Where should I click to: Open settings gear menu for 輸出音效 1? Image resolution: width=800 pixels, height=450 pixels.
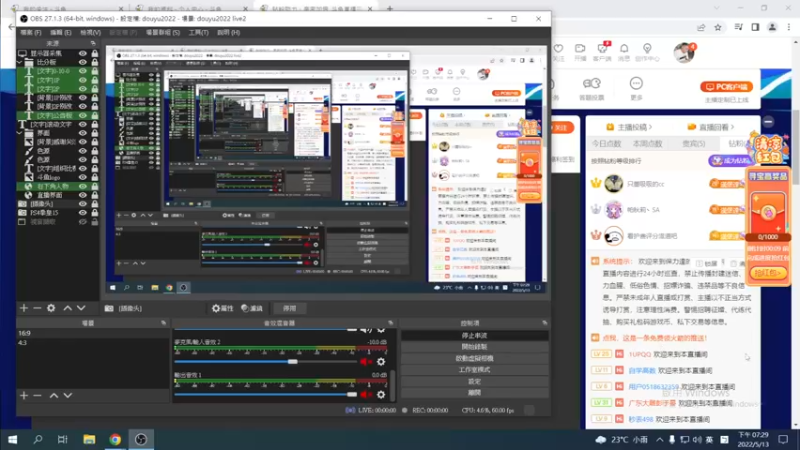tap(381, 394)
